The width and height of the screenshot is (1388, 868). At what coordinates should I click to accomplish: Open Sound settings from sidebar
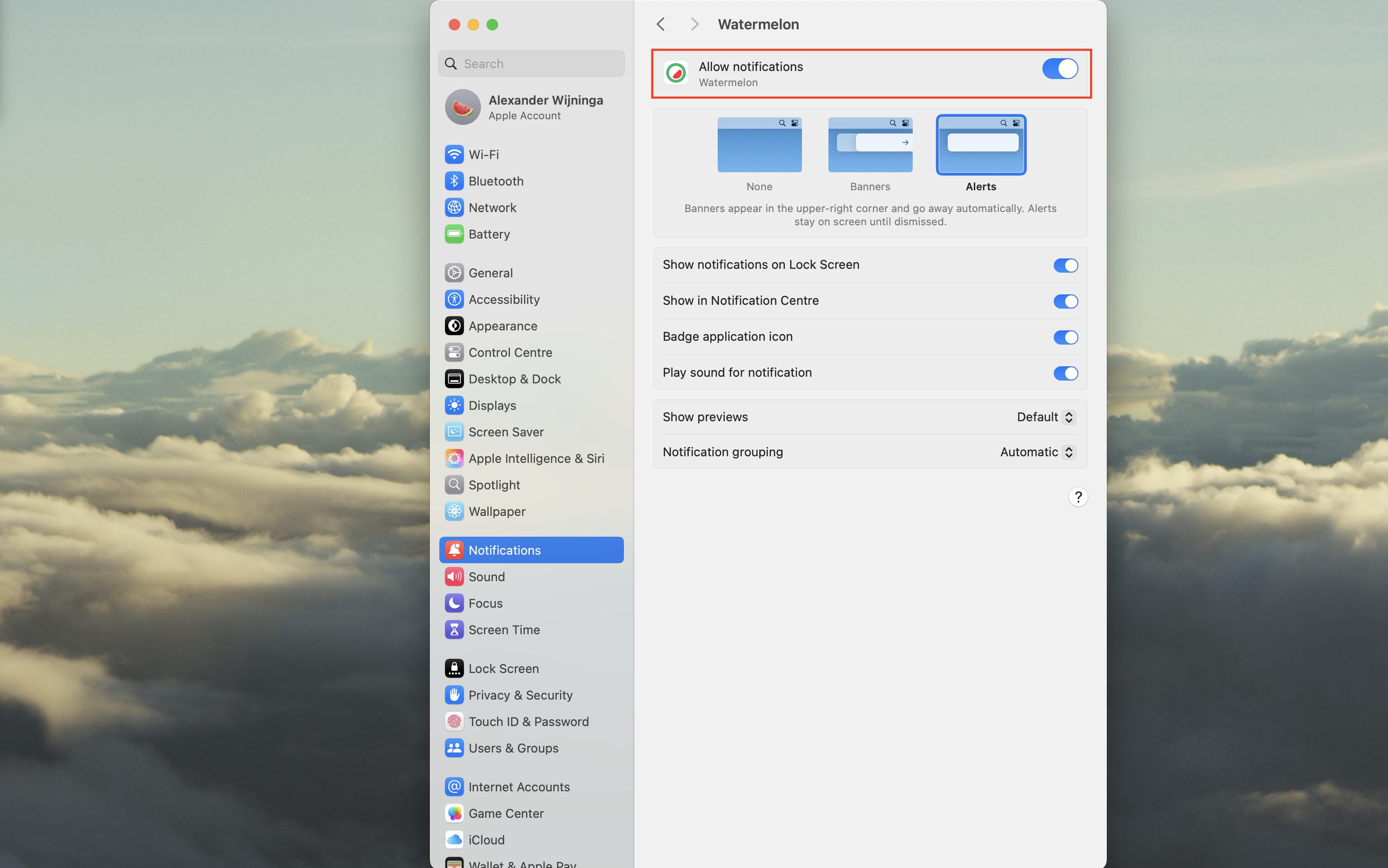[x=486, y=576]
